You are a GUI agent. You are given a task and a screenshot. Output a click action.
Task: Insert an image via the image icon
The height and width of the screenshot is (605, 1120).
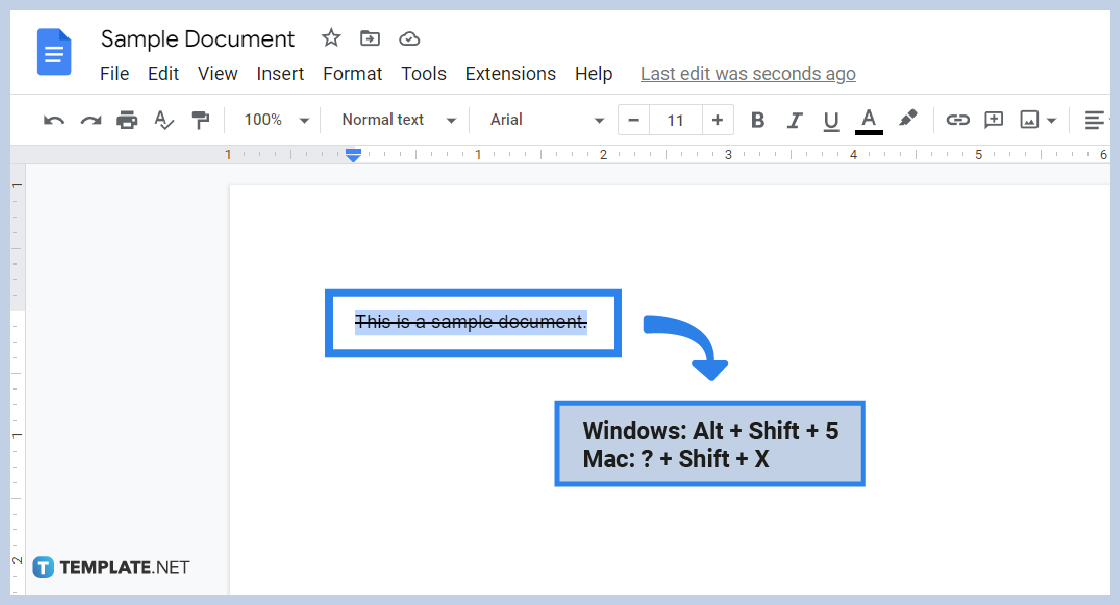1032,119
